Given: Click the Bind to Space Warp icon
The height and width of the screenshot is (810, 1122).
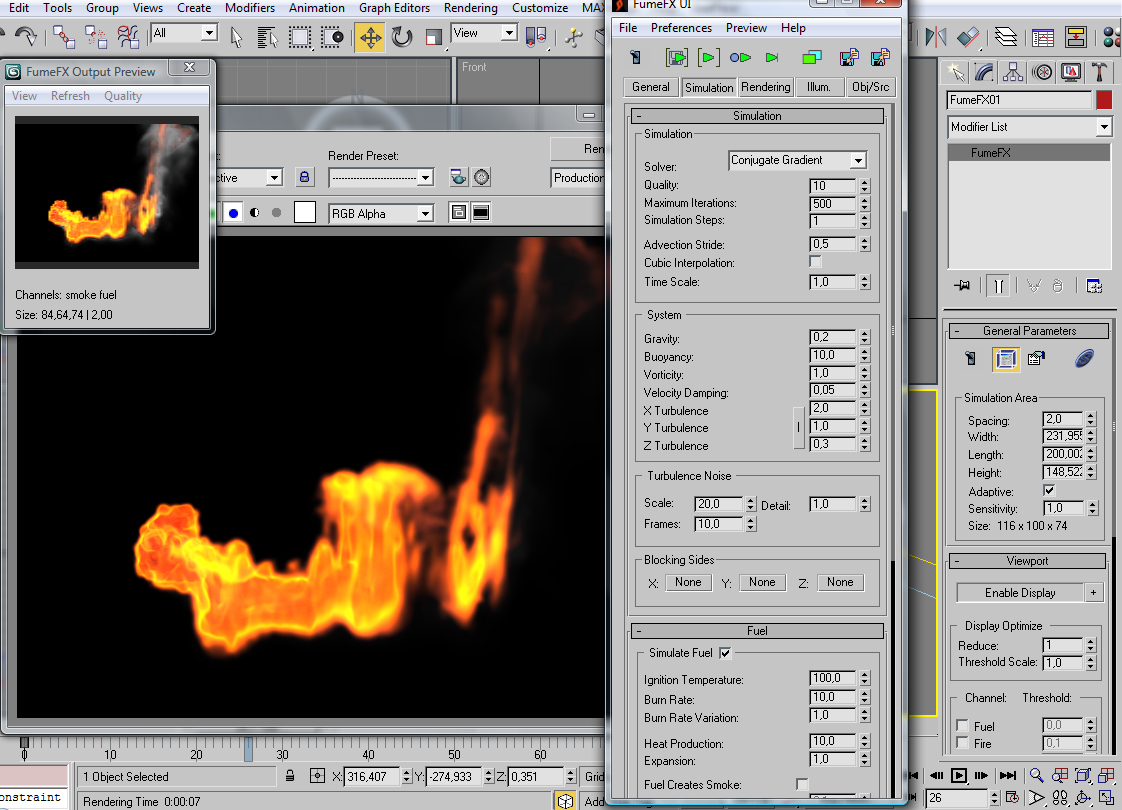Looking at the screenshot, I should (127, 36).
